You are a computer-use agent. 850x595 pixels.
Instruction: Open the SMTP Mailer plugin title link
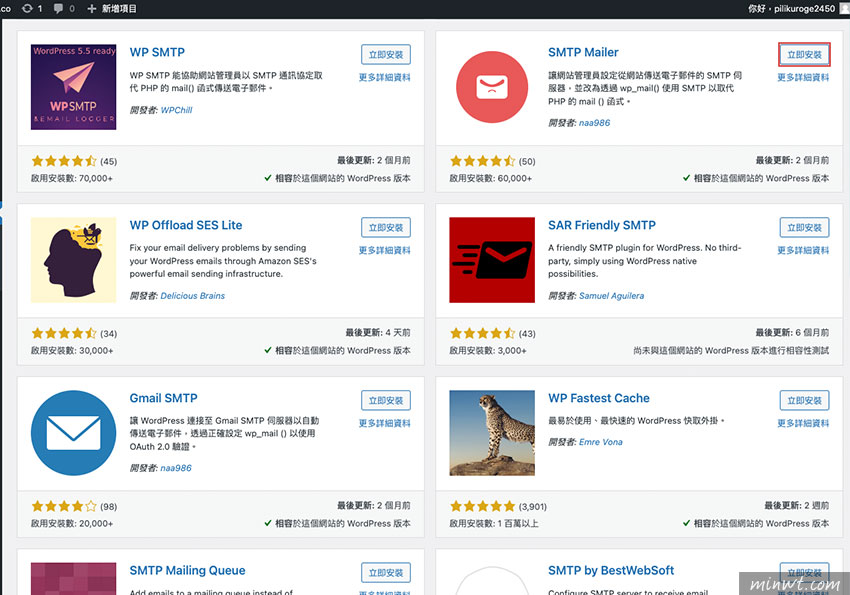583,52
